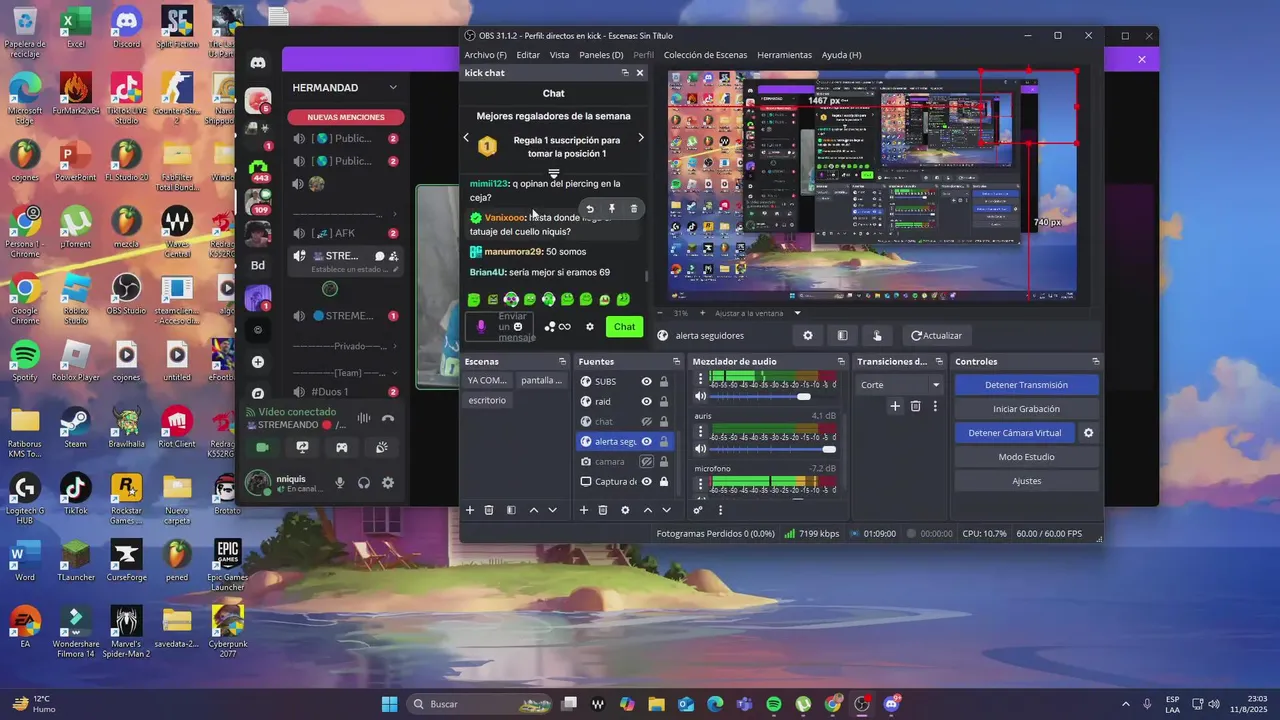Open scene filters in the Escenas panel
1280x720 pixels.
[x=511, y=510]
